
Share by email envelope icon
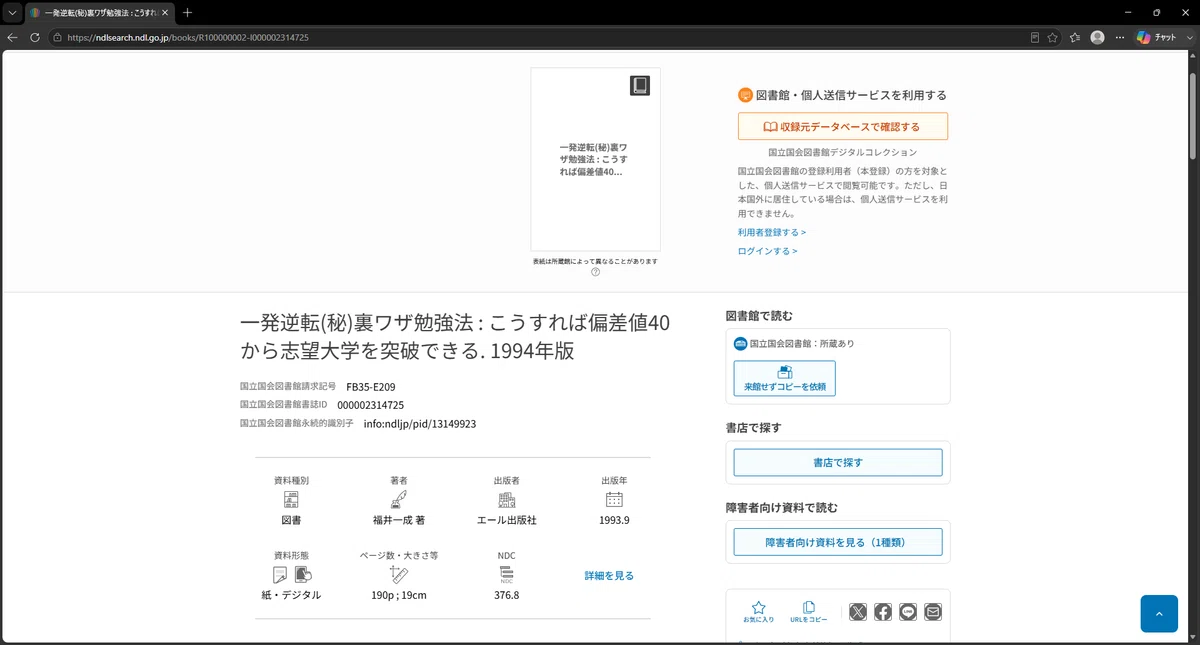pyautogui.click(x=933, y=612)
